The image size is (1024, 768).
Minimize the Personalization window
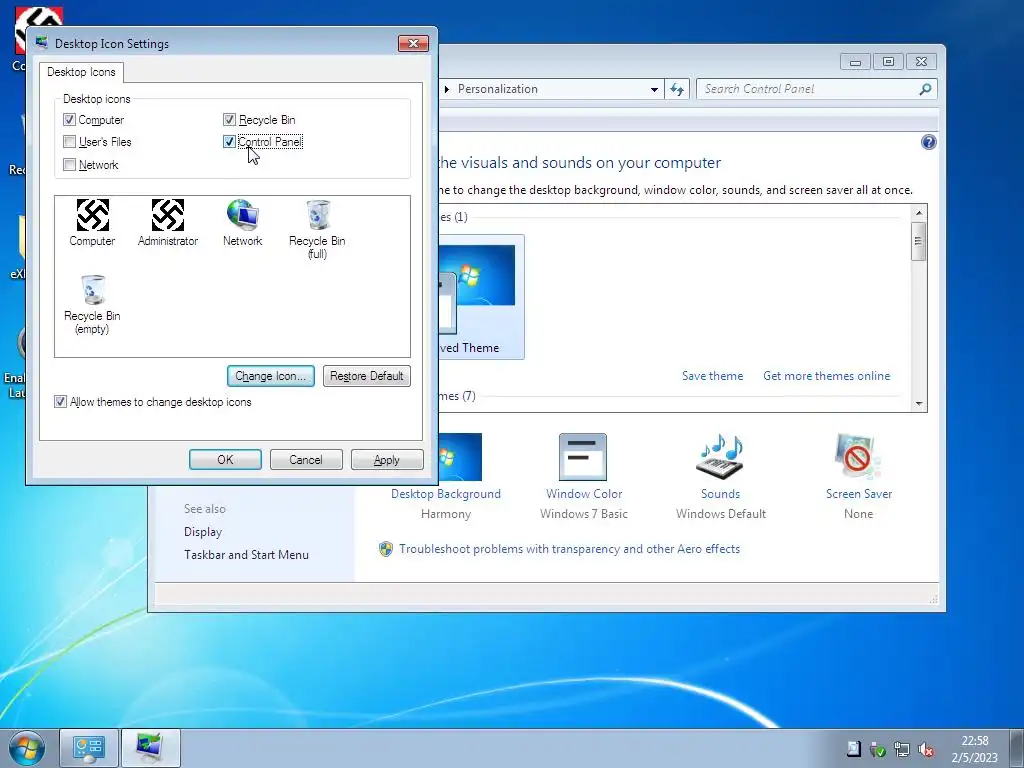[x=856, y=61]
